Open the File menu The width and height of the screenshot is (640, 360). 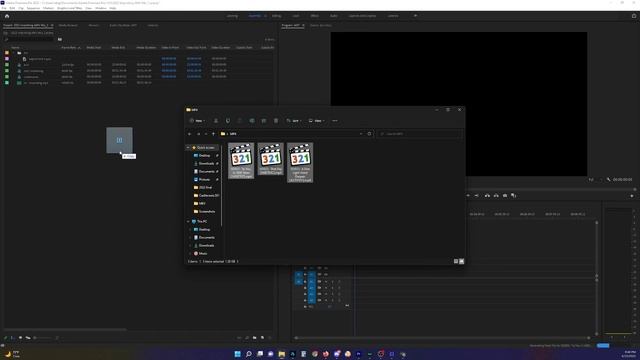coord(4,8)
